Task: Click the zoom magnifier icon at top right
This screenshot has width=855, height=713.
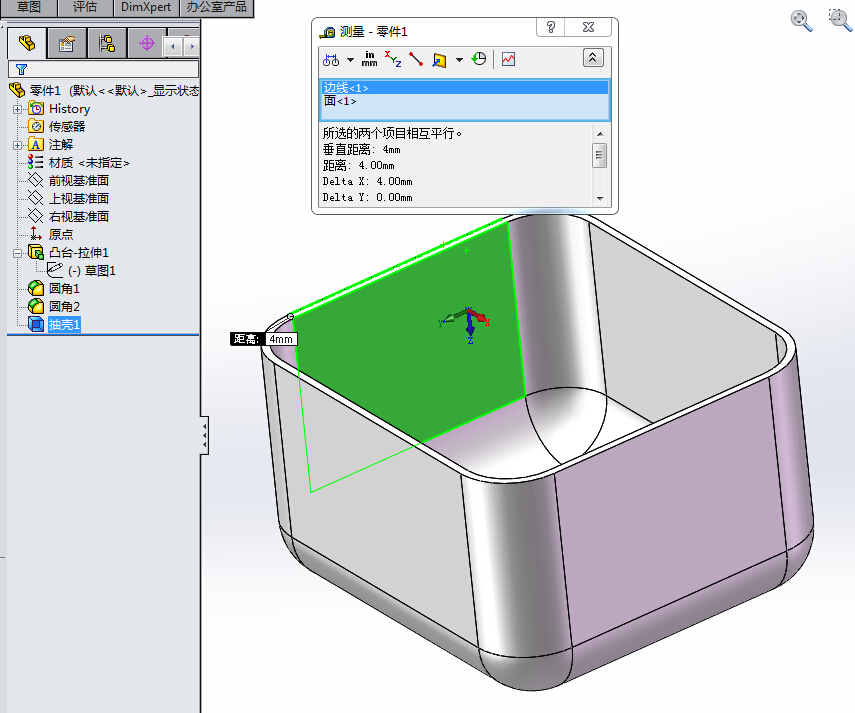Action: 801,20
